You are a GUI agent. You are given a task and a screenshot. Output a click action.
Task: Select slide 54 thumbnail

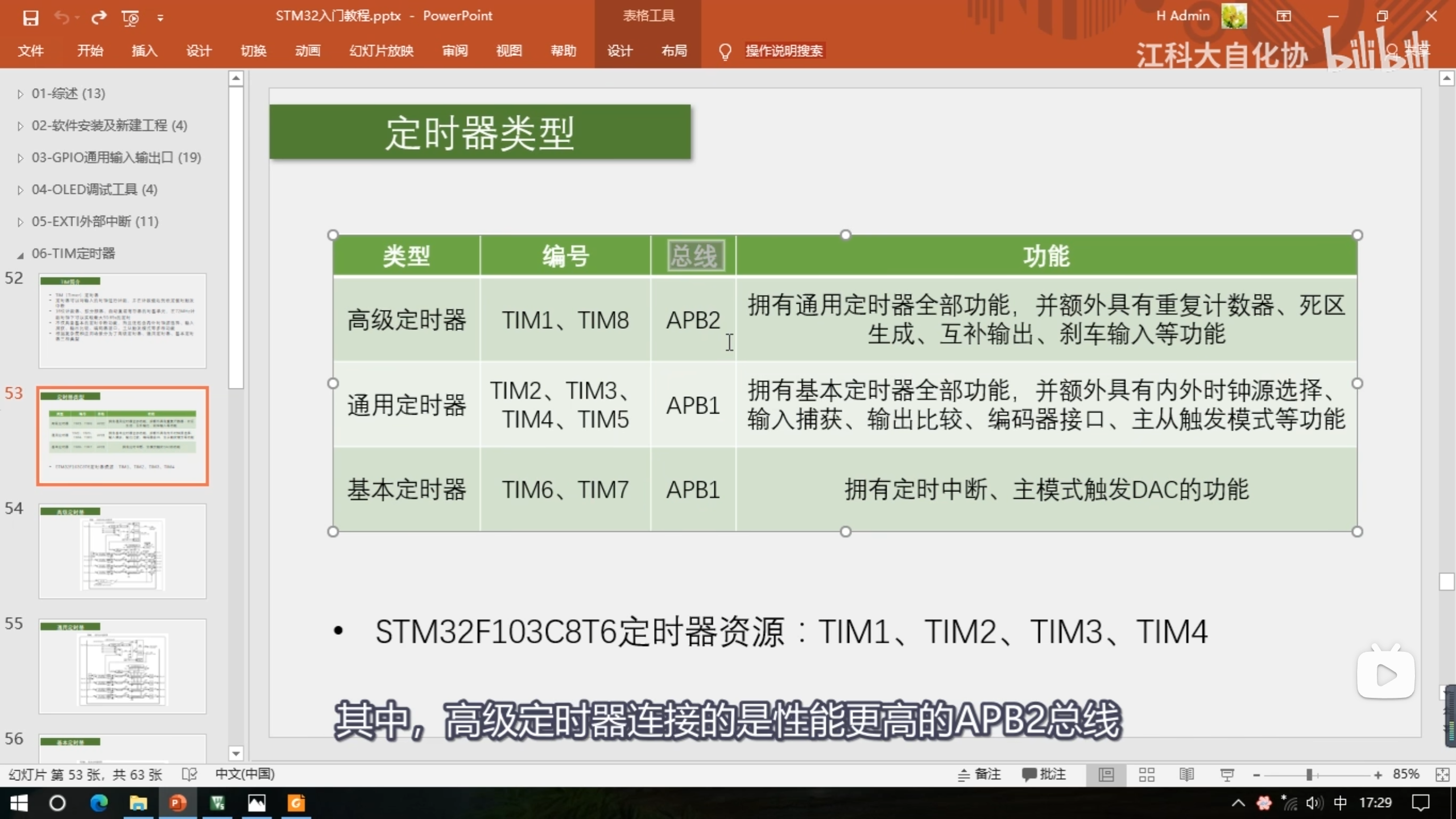click(x=122, y=551)
